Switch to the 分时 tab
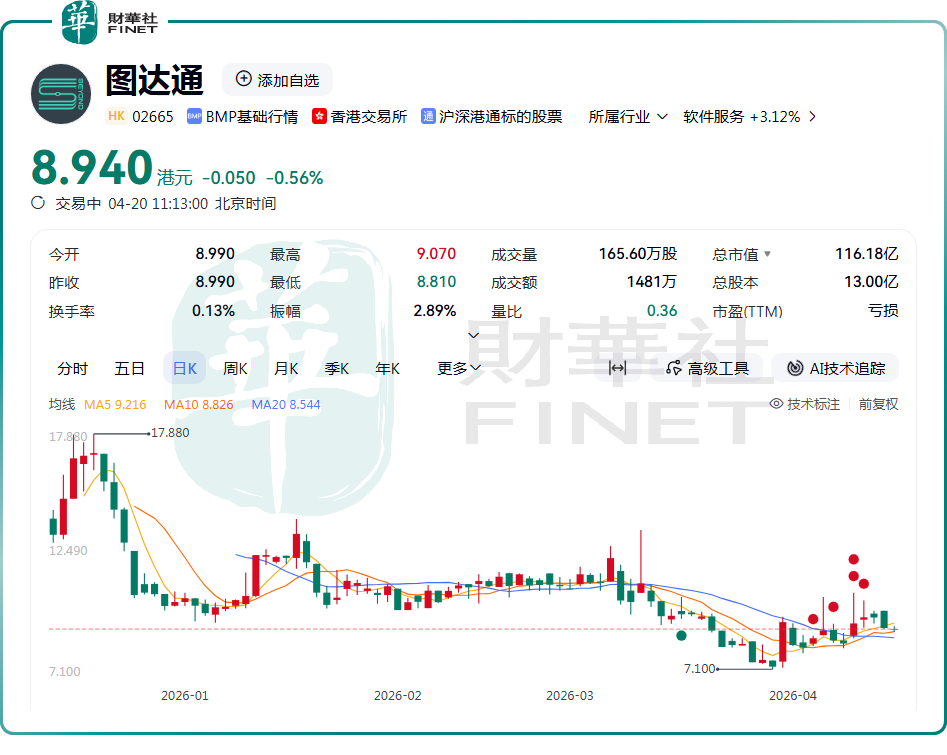The height and width of the screenshot is (755, 947). (x=70, y=368)
